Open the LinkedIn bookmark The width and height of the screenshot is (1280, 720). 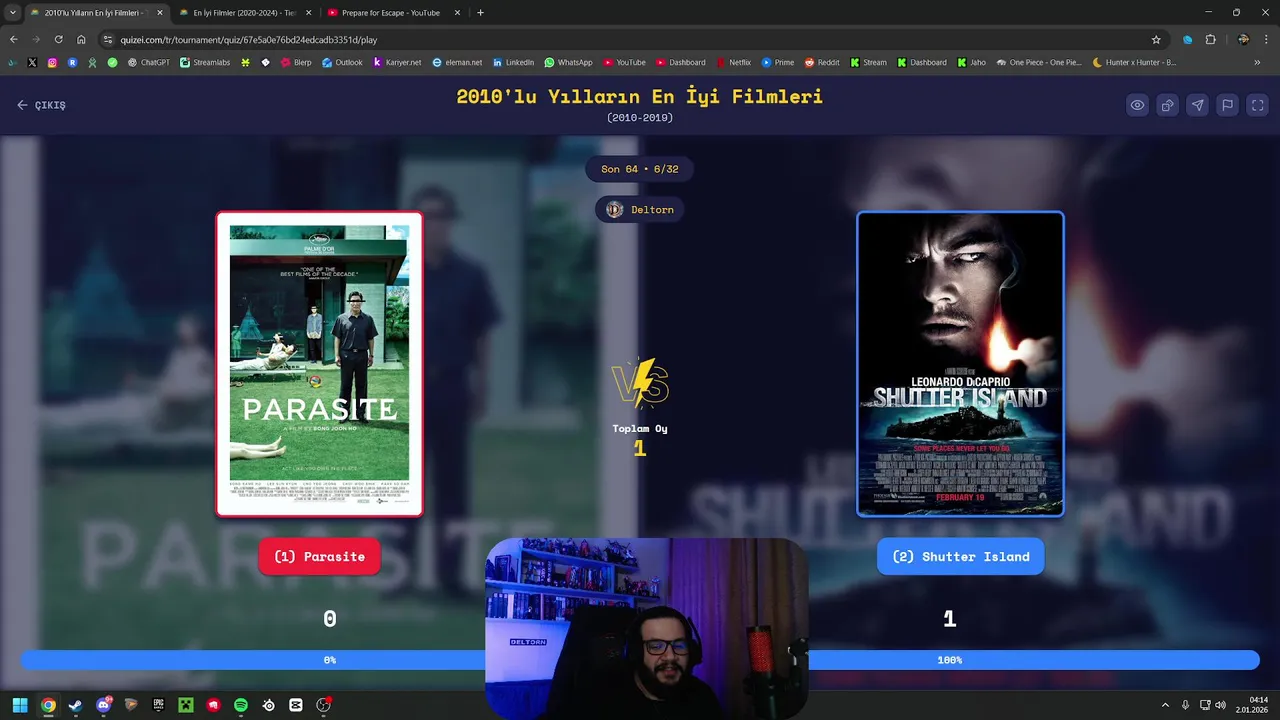(513, 62)
